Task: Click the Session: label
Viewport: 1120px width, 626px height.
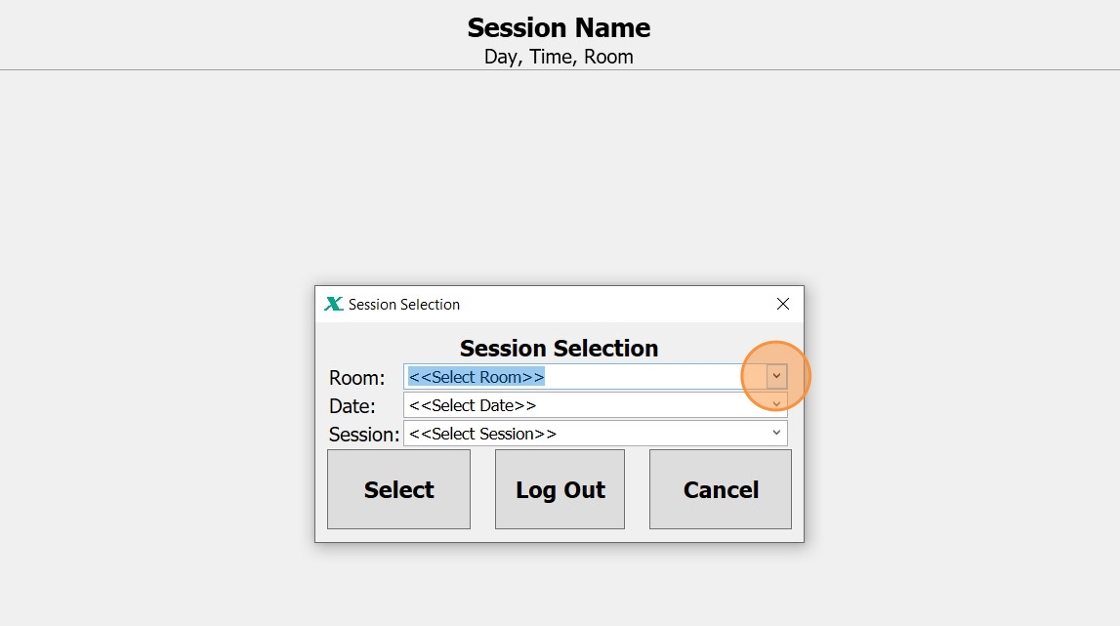Action: click(x=364, y=434)
